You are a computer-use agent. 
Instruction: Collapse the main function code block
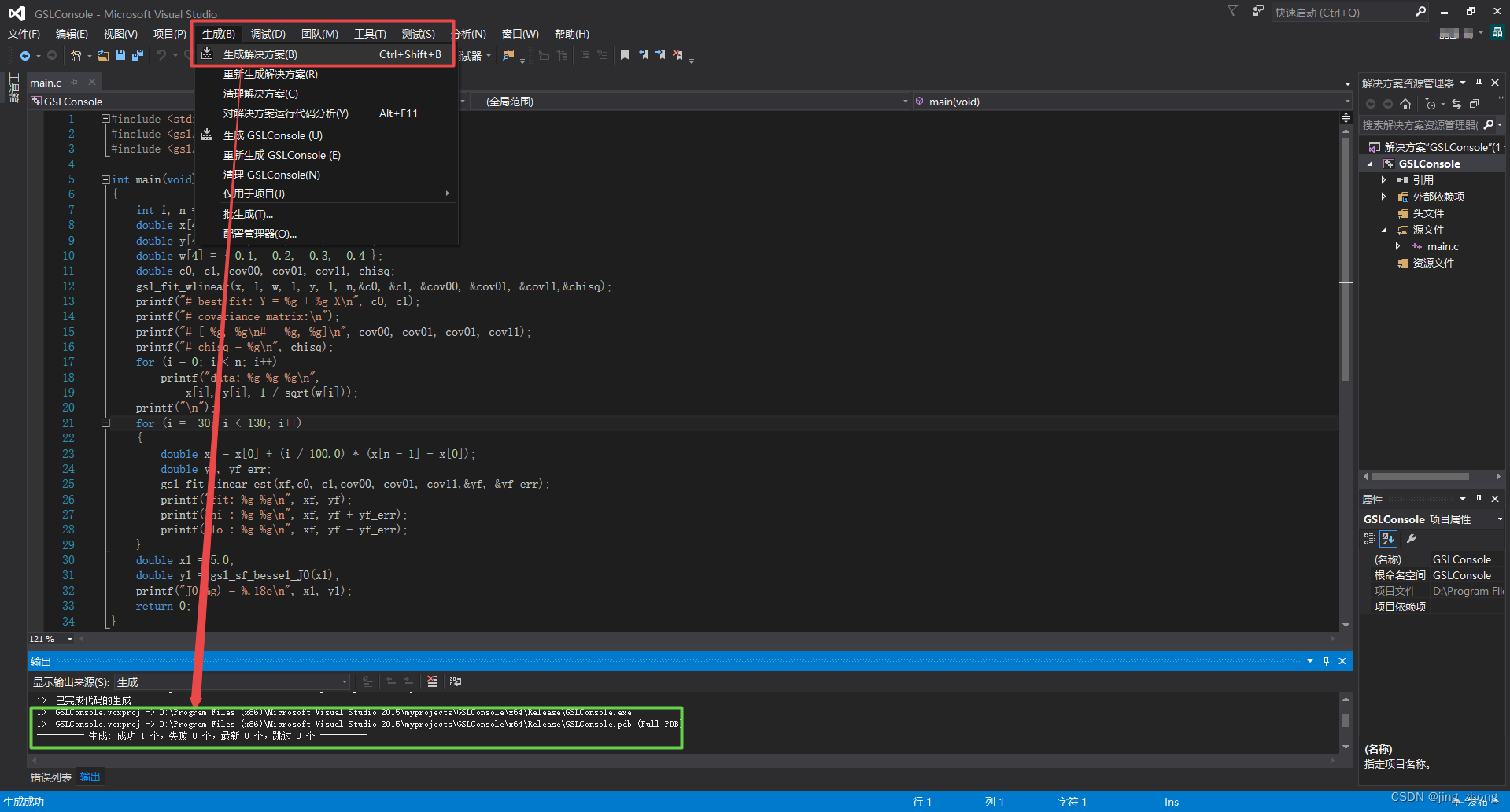point(105,179)
